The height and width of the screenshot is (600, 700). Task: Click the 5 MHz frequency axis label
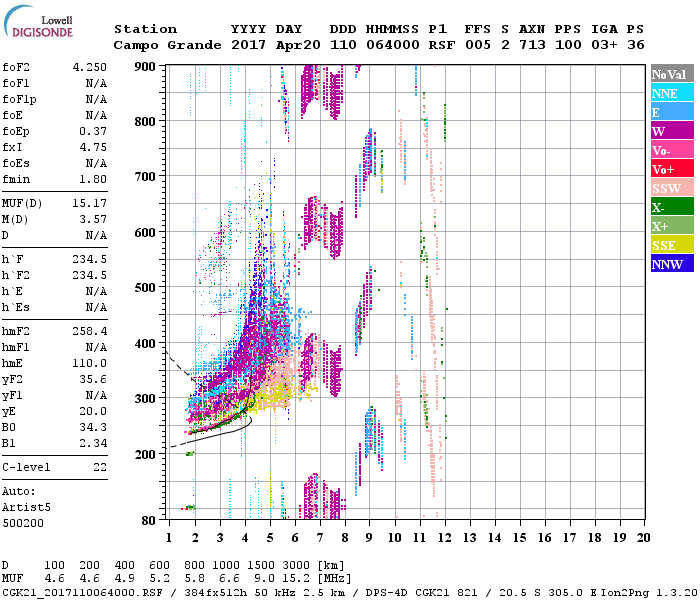click(x=270, y=538)
